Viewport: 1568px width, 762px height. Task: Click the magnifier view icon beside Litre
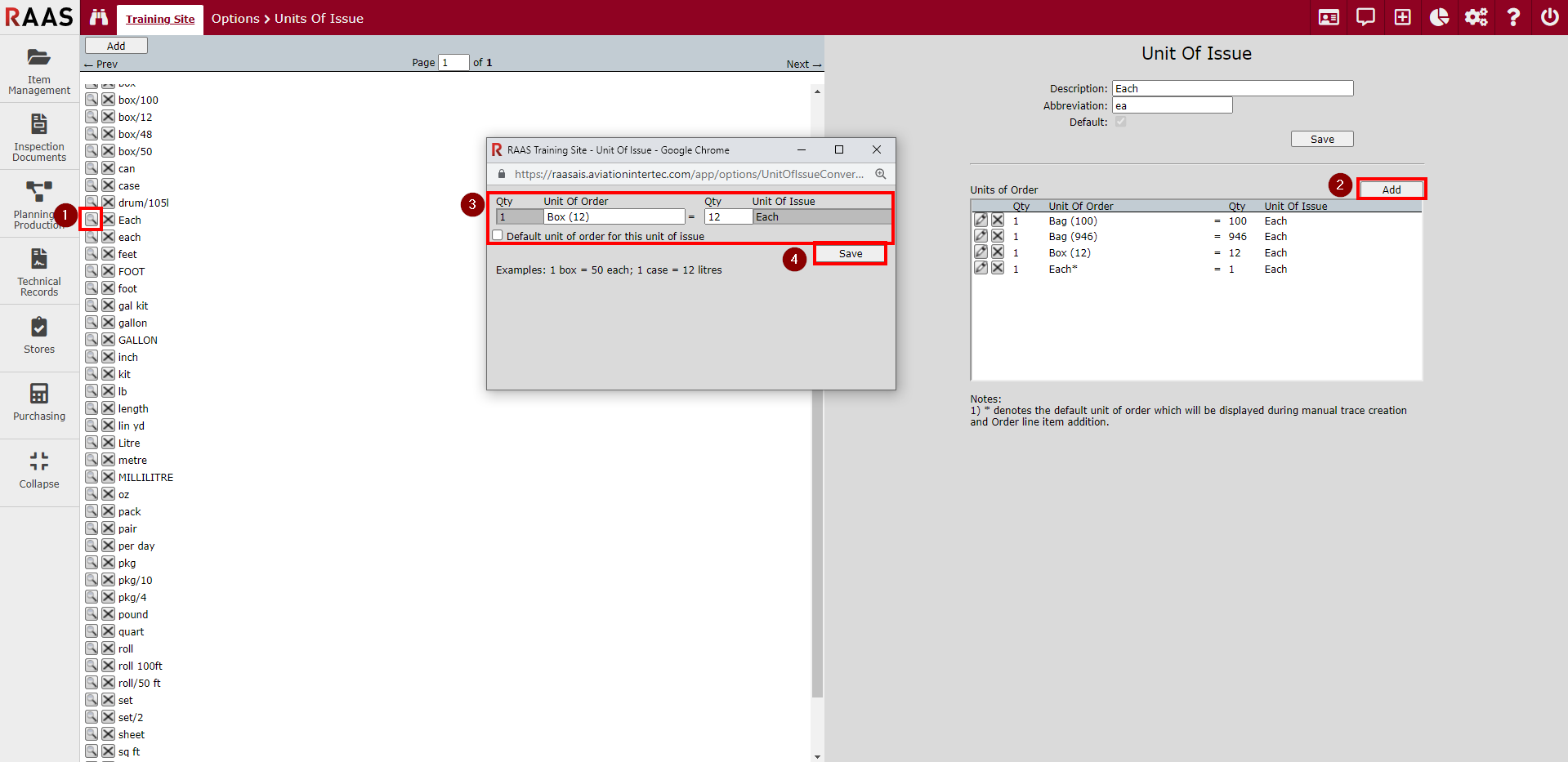92,443
